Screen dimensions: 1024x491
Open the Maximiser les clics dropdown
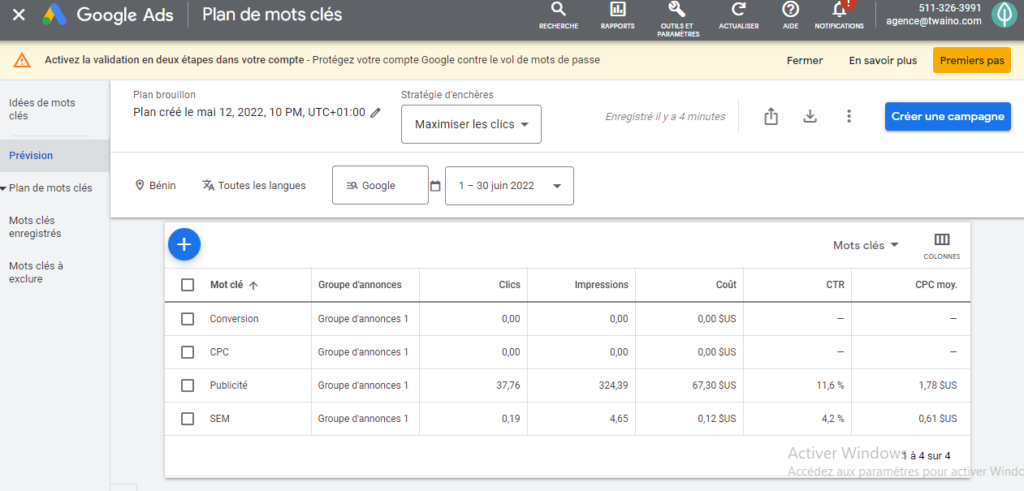point(471,125)
